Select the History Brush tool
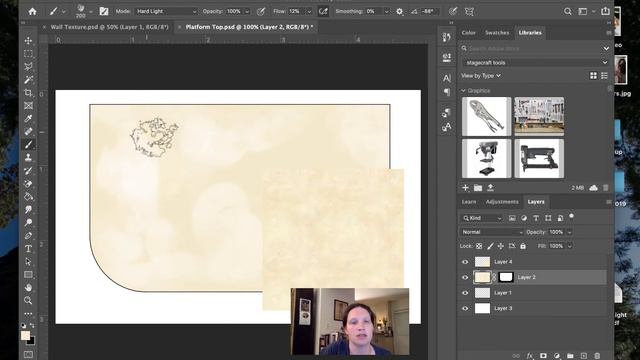Screen dimensions: 640x360 28,171
